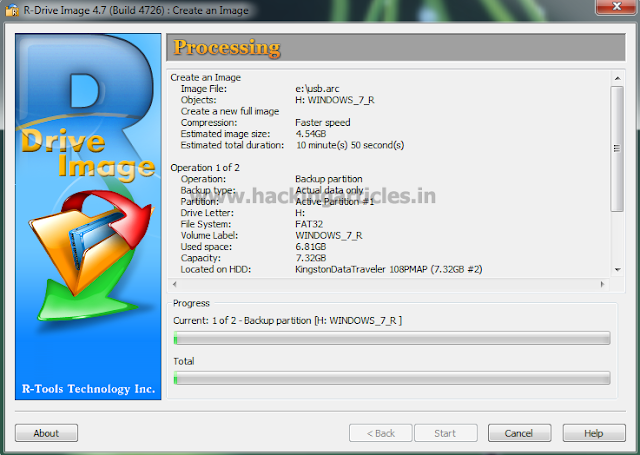Close the R-Drive Image window
The height and width of the screenshot is (455, 640).
[x=616, y=7]
